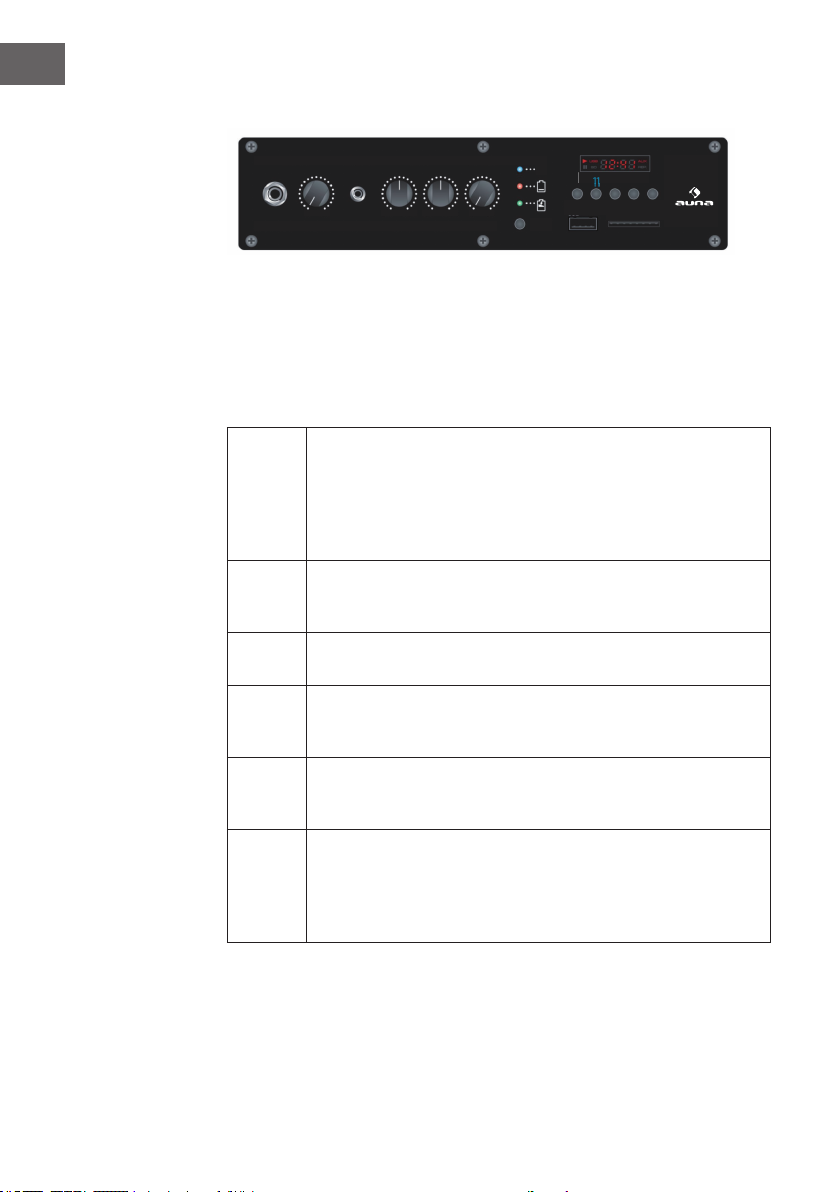Click the middle of the three grouped knobs
The image size is (840, 1192).
(x=440, y=194)
